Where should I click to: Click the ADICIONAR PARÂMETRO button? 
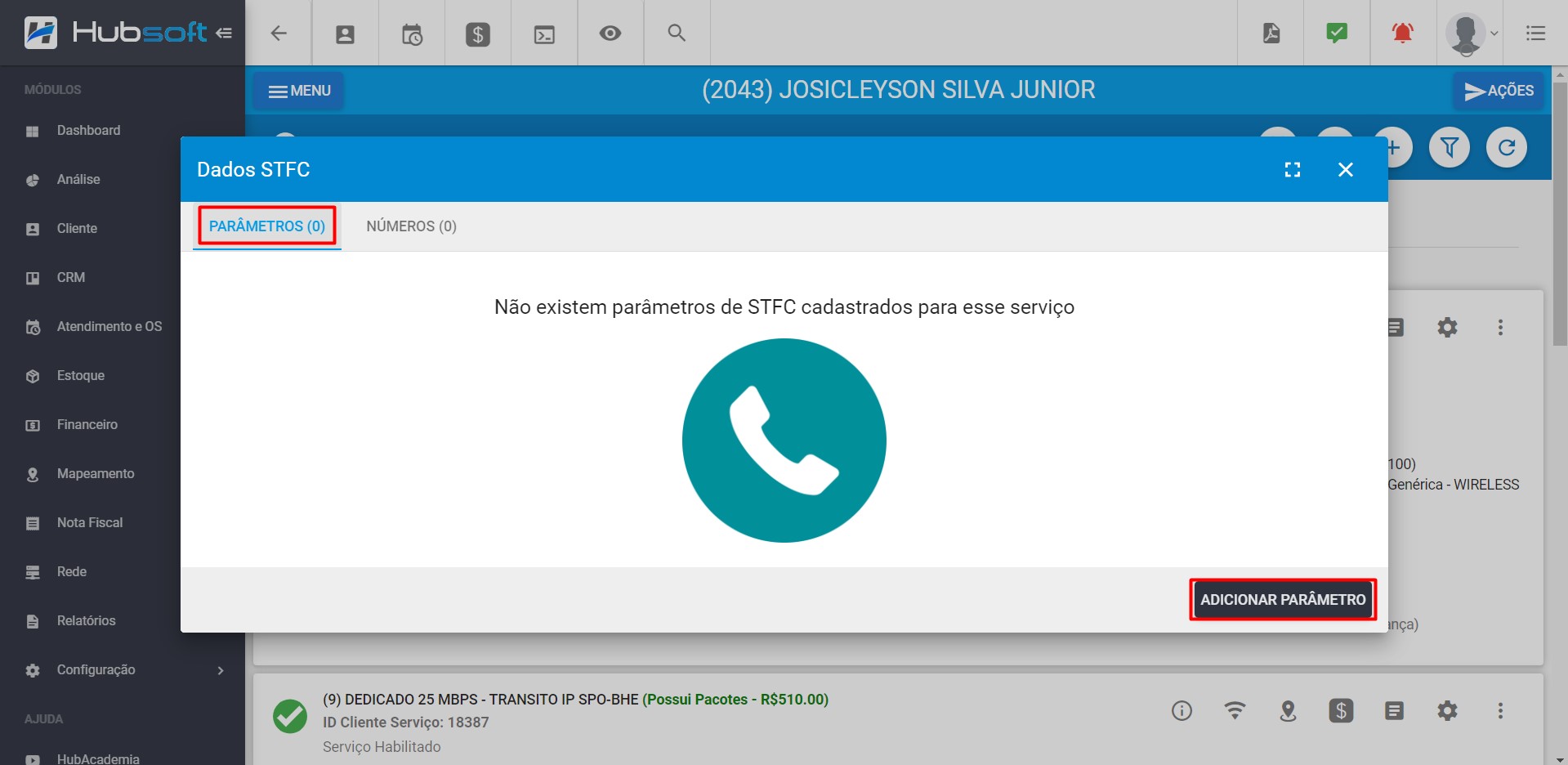tap(1283, 599)
